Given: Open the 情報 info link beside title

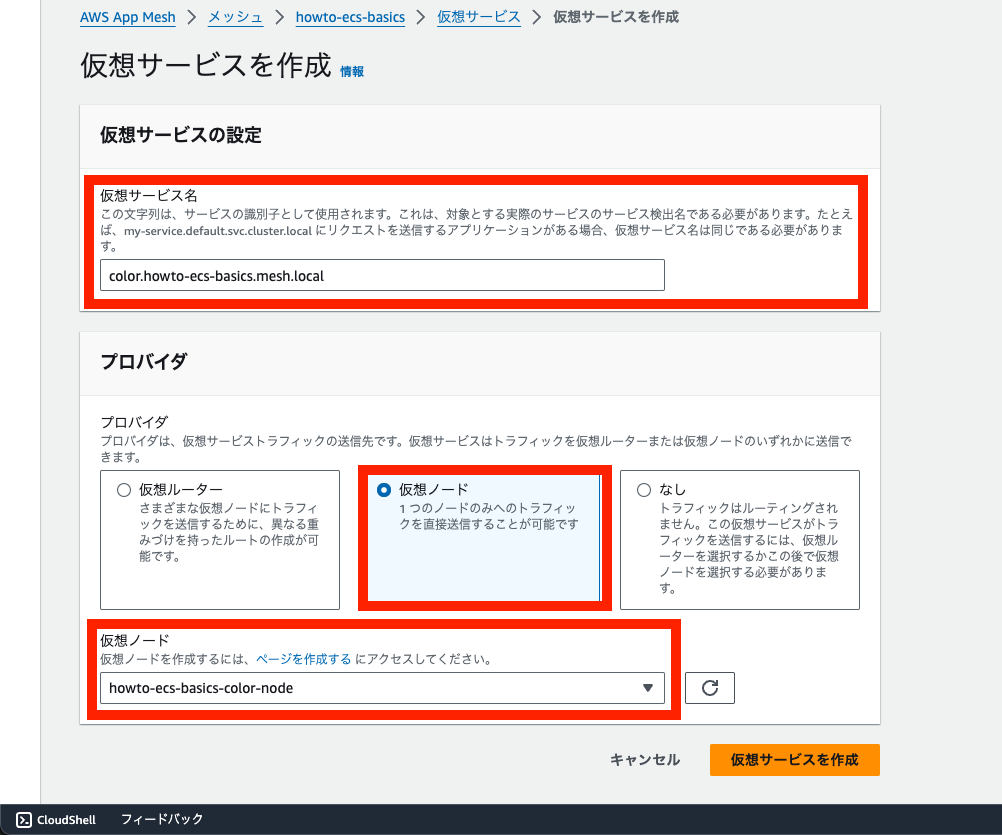Looking at the screenshot, I should pyautogui.click(x=352, y=72).
